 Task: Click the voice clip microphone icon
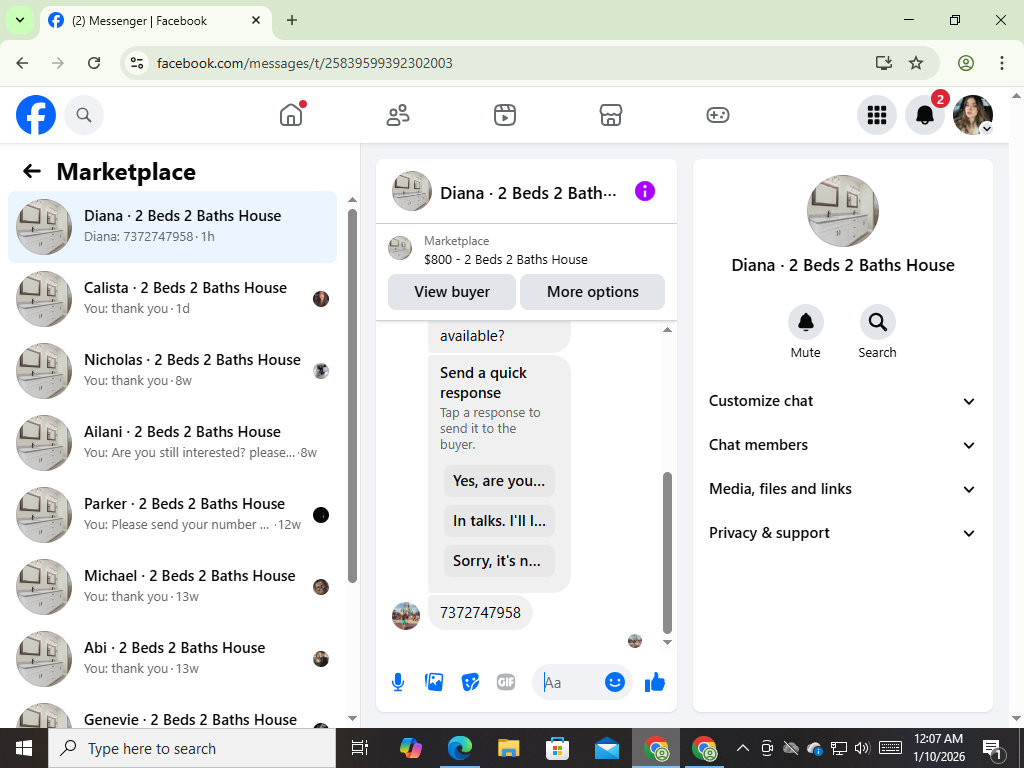(398, 682)
